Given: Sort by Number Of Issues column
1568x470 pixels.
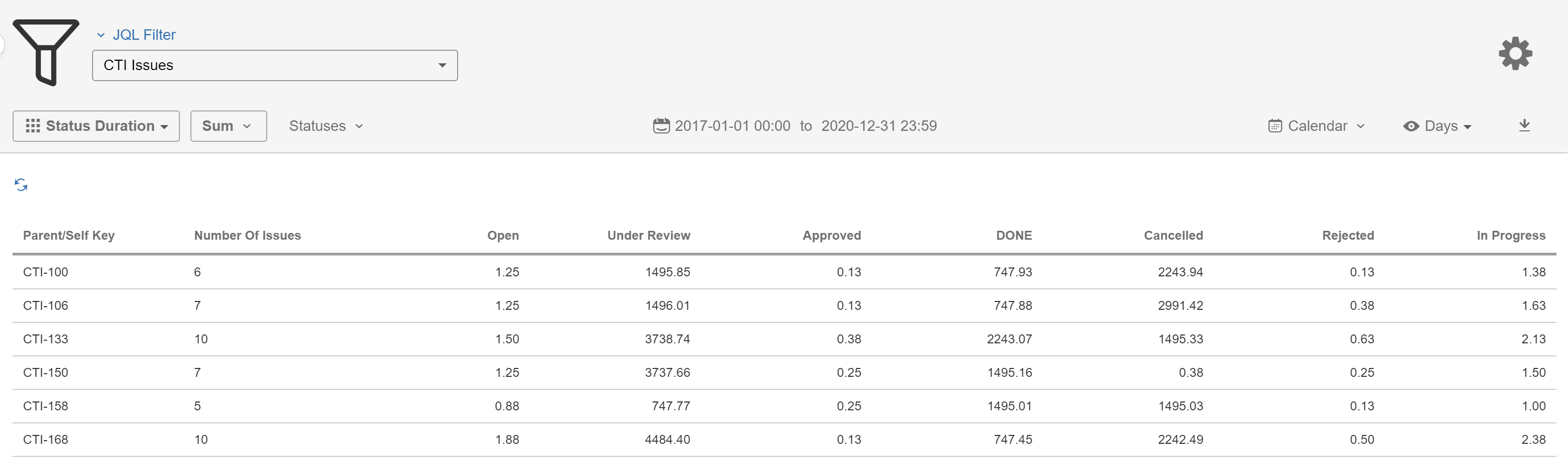Looking at the screenshot, I should [x=247, y=236].
